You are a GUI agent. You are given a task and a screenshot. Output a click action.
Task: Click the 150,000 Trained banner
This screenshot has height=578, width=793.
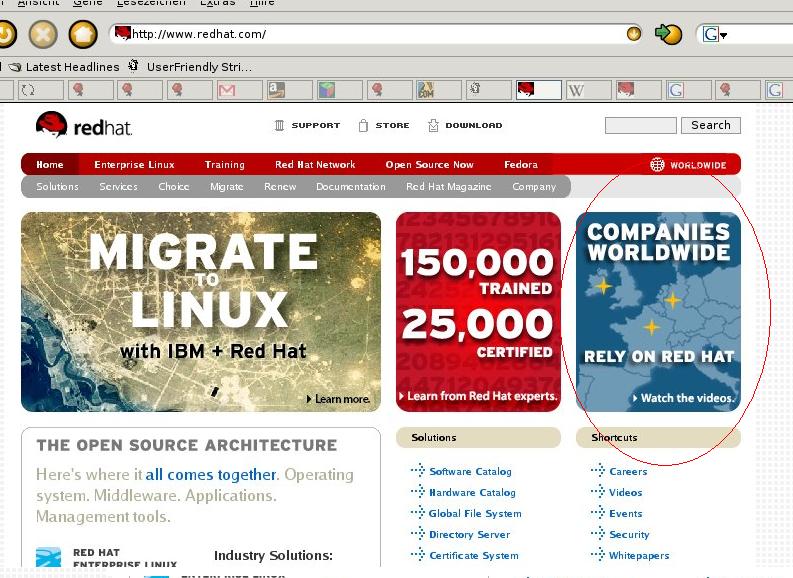point(478,312)
